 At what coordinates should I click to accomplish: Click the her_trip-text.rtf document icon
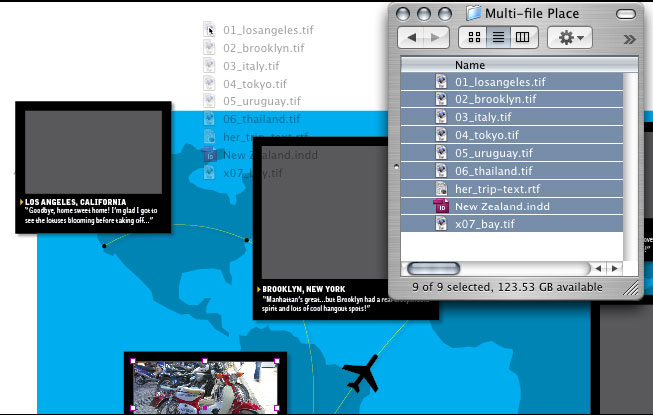[441, 188]
